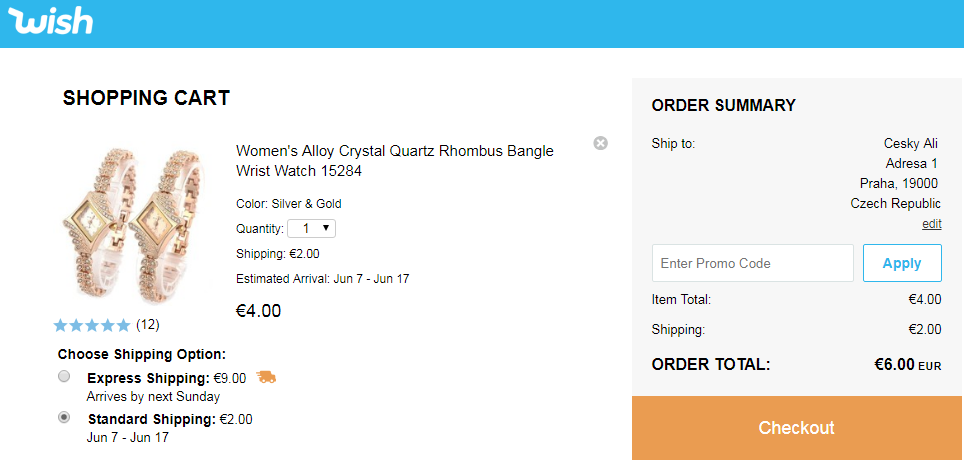
Task: Click the Express Shipping €9.00 label
Action: point(166,378)
